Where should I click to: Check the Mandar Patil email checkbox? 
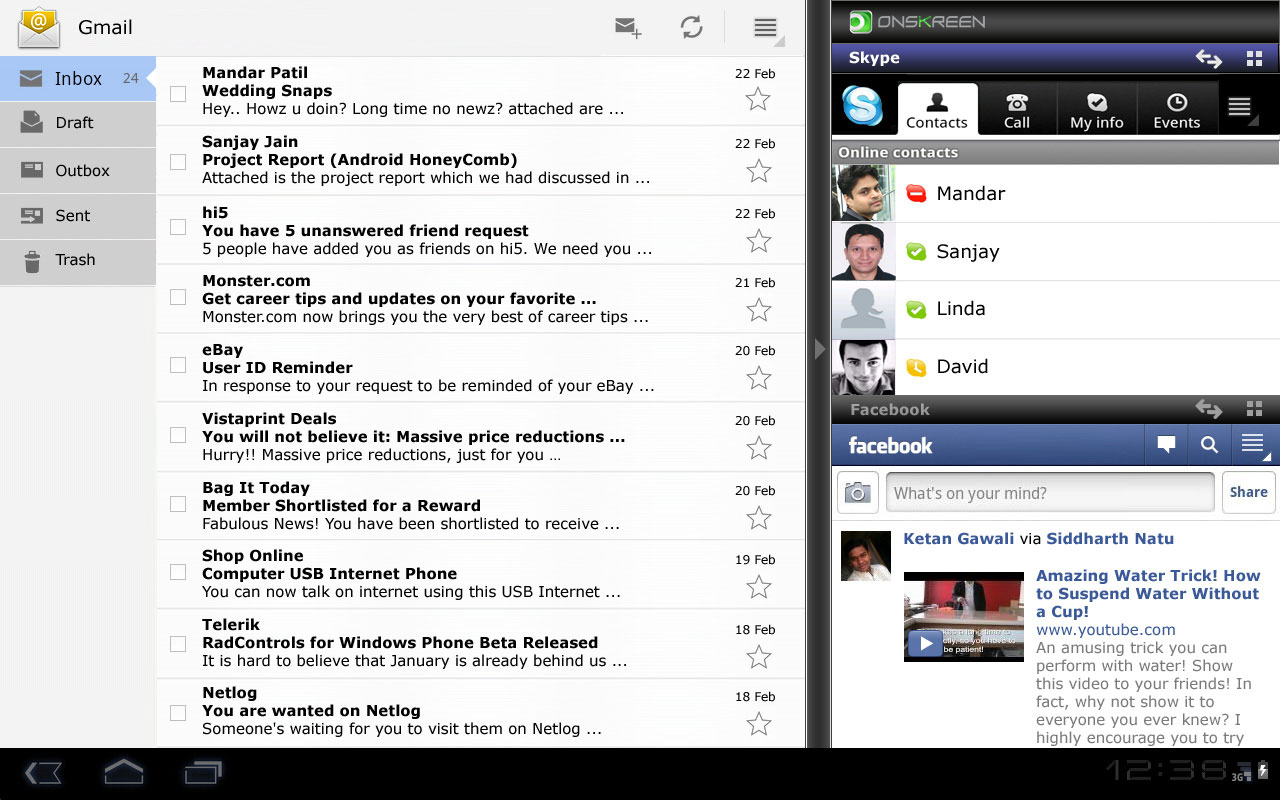click(178, 94)
